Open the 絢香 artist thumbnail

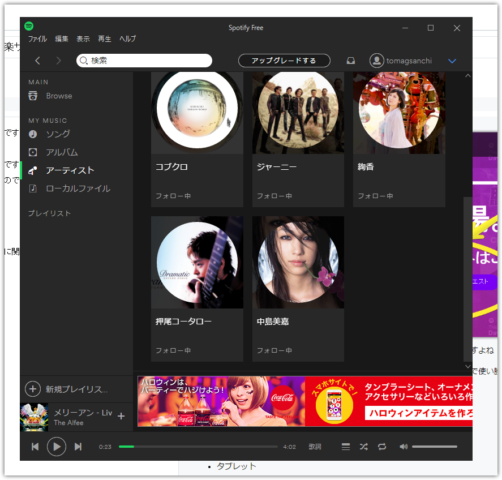399,113
